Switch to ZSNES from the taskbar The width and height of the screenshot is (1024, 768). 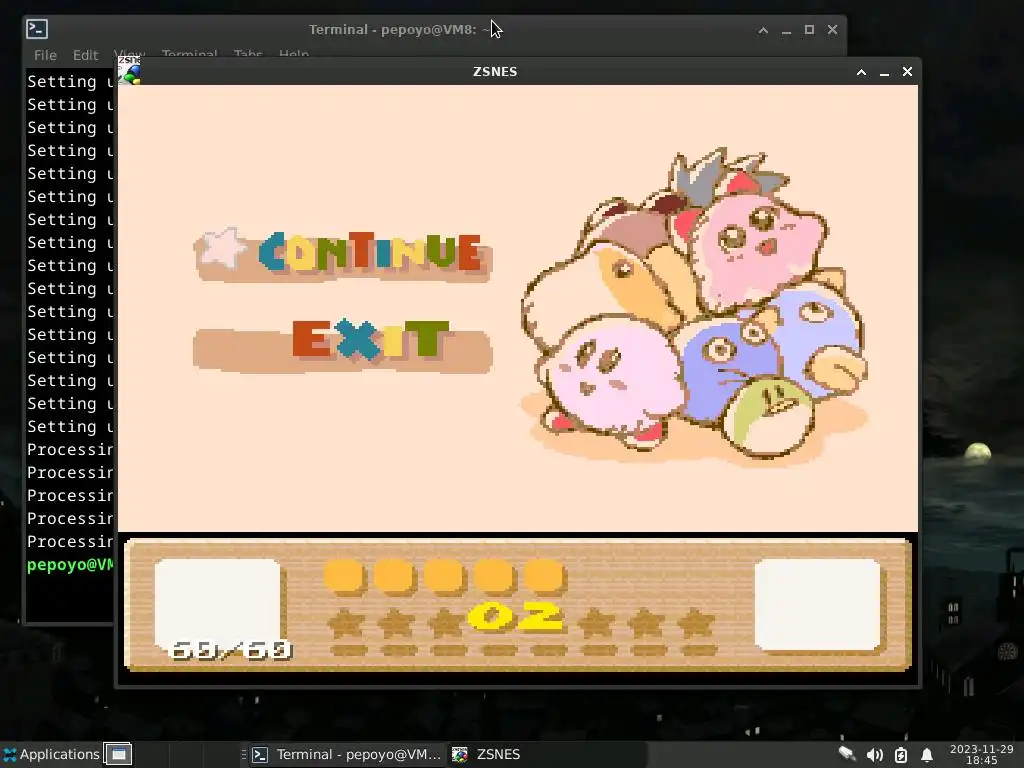coord(487,754)
